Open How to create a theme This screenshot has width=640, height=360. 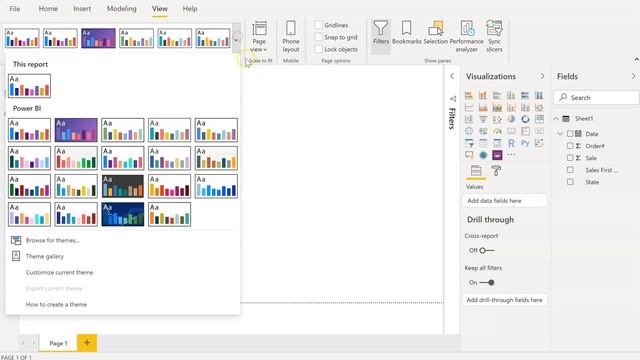(56, 304)
